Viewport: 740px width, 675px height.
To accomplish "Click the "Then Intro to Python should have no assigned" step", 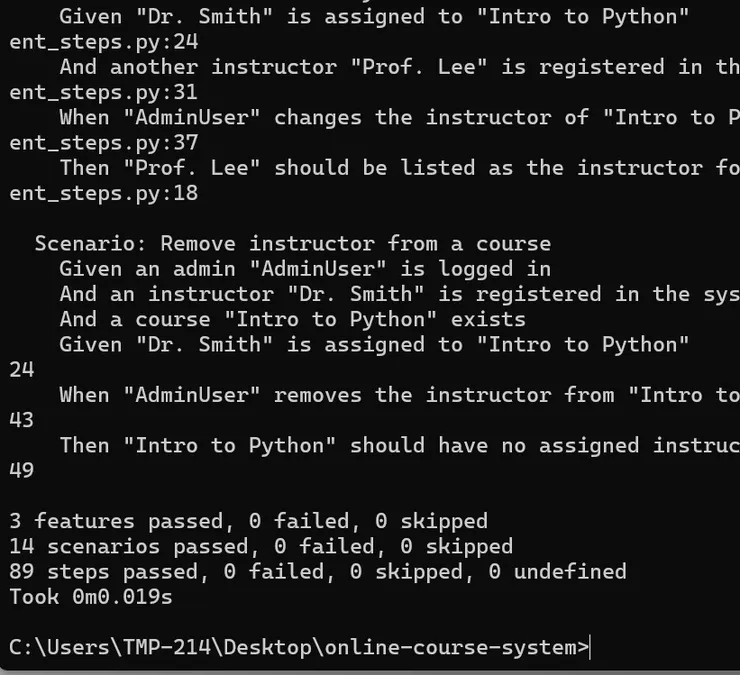I will coord(398,445).
